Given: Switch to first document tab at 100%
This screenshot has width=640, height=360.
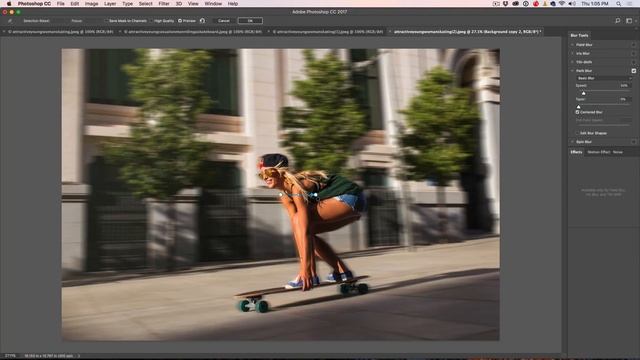Looking at the screenshot, I should click(60, 31).
